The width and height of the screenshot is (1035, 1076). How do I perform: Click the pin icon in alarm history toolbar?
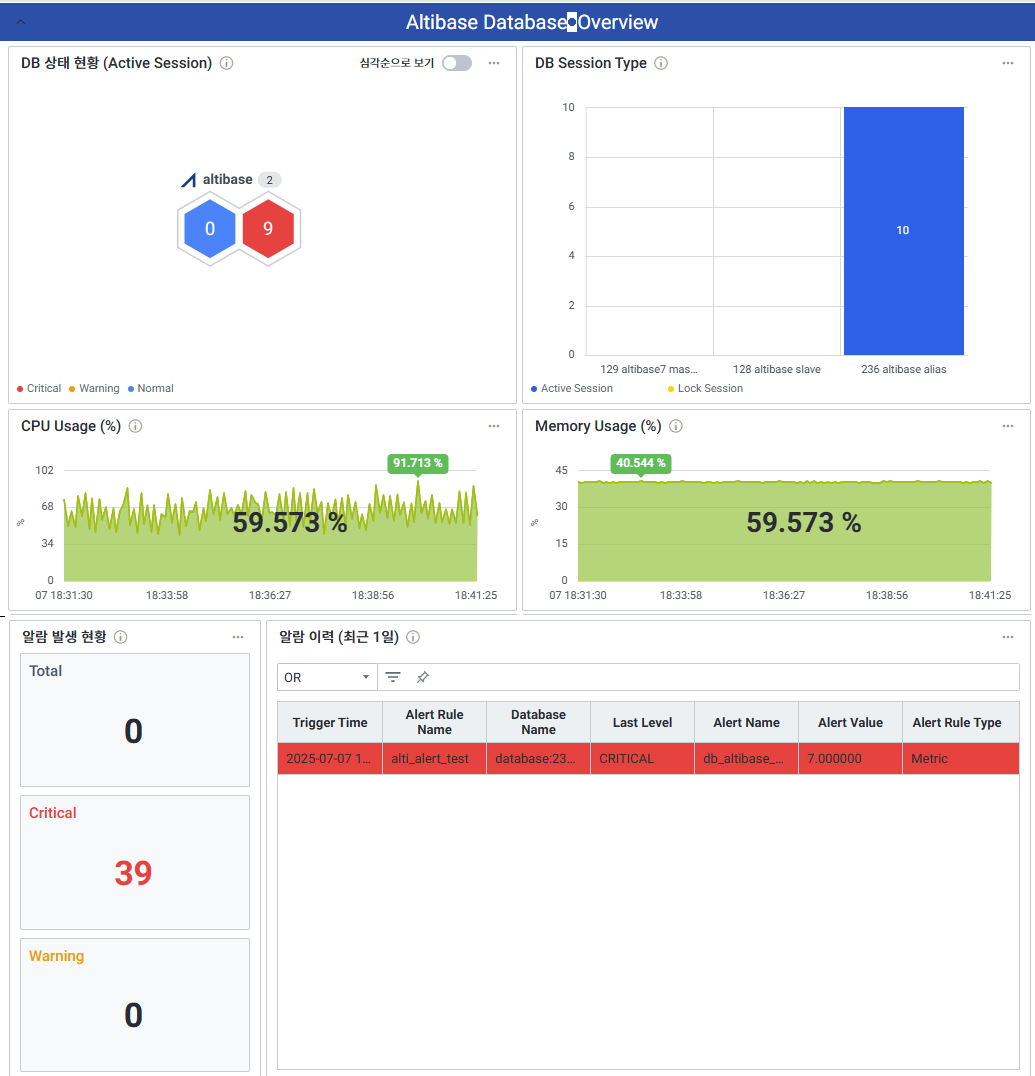(x=423, y=677)
